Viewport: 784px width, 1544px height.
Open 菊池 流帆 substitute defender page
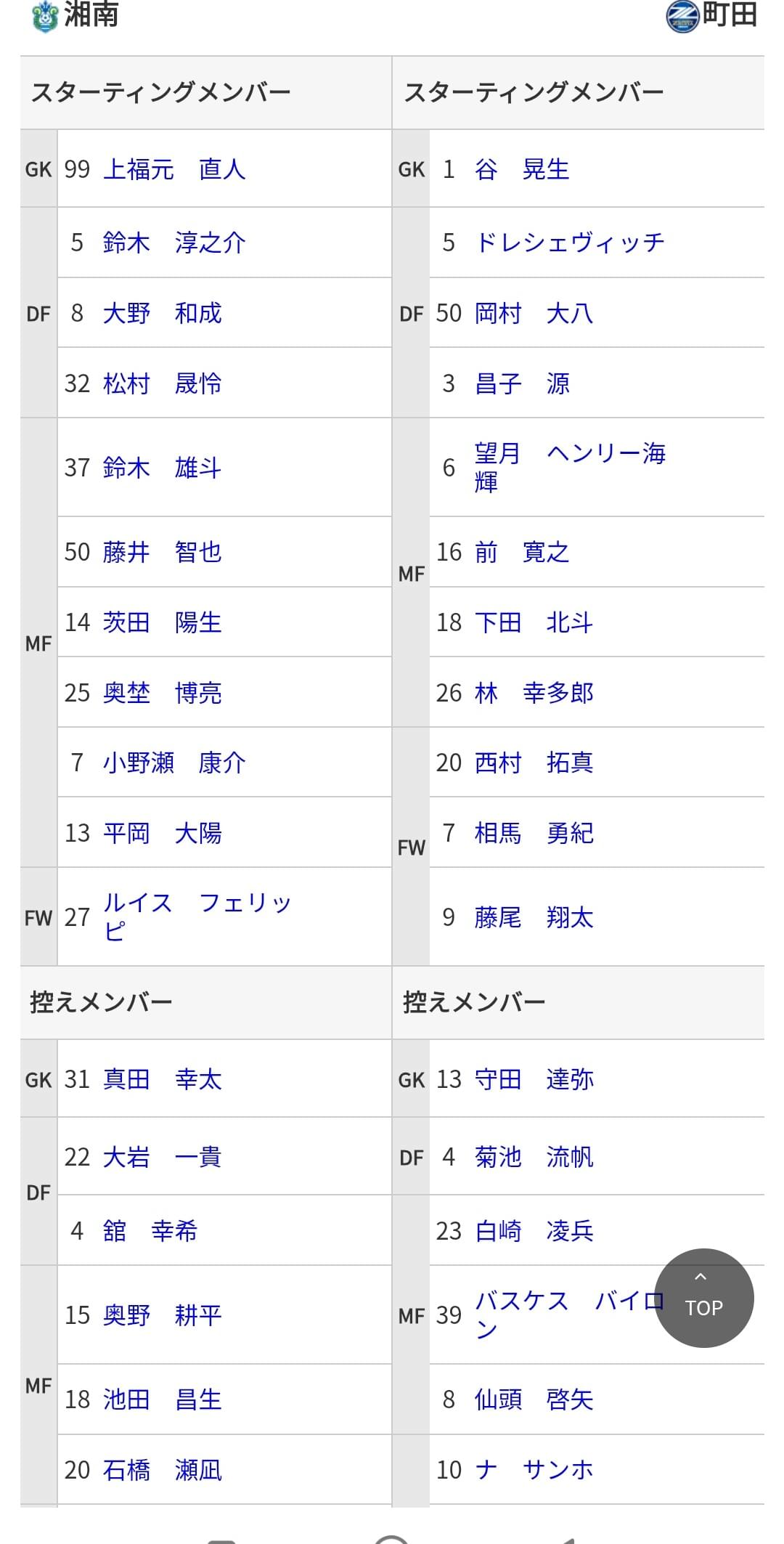pyautogui.click(x=534, y=1157)
